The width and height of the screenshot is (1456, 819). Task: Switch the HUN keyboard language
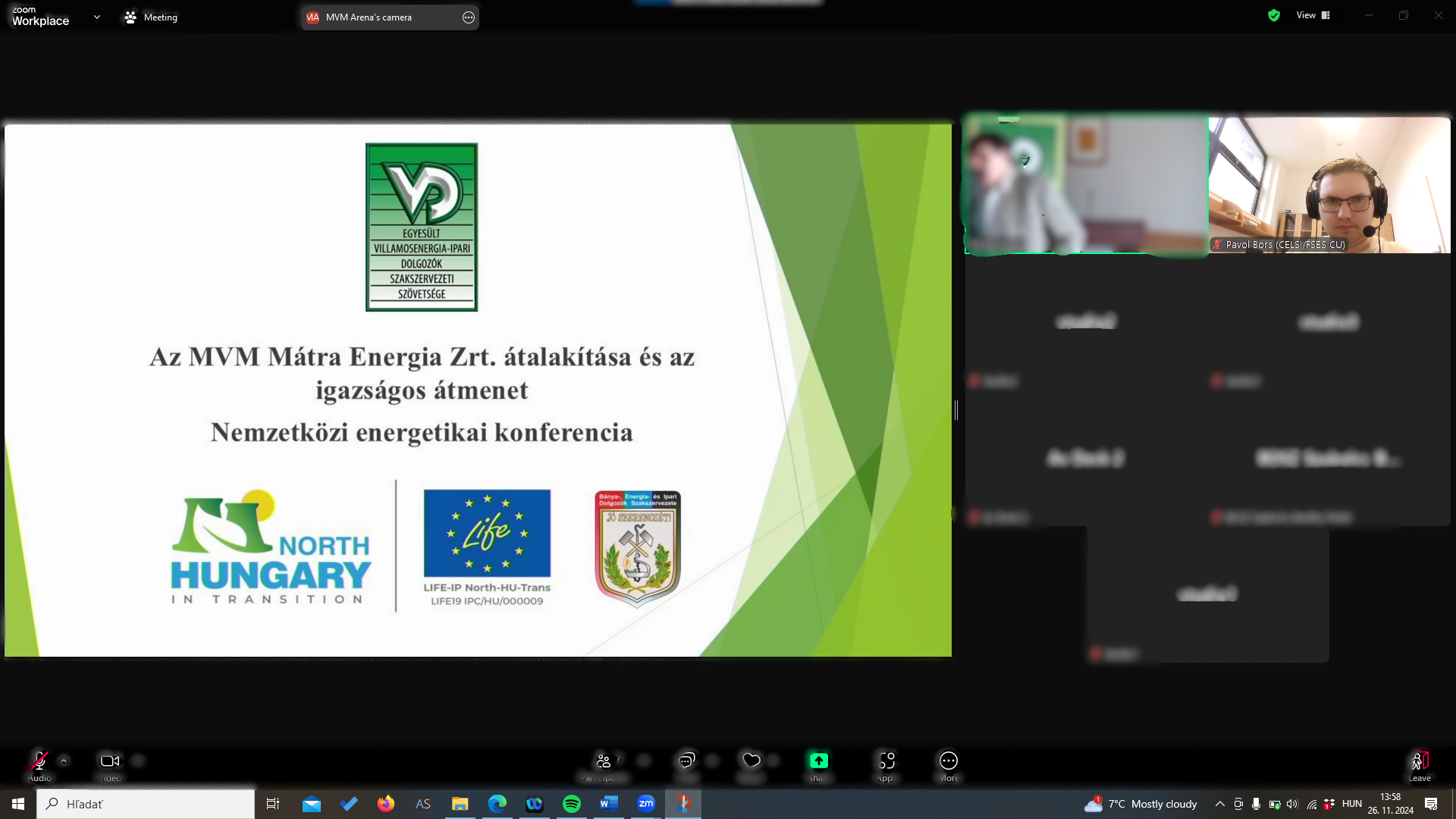coord(1352,804)
